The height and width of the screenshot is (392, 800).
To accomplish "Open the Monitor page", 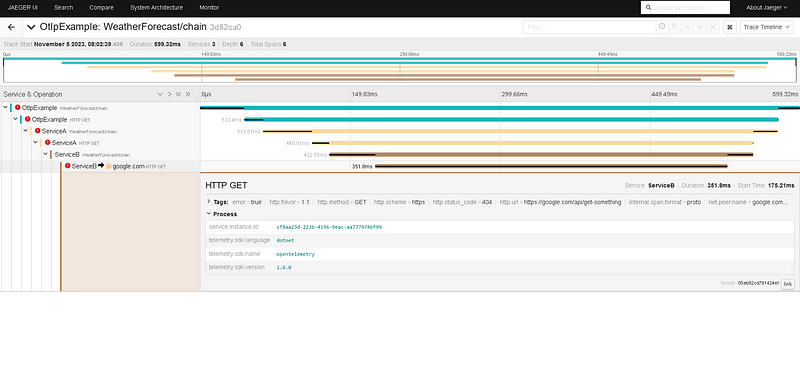I will pyautogui.click(x=209, y=8).
